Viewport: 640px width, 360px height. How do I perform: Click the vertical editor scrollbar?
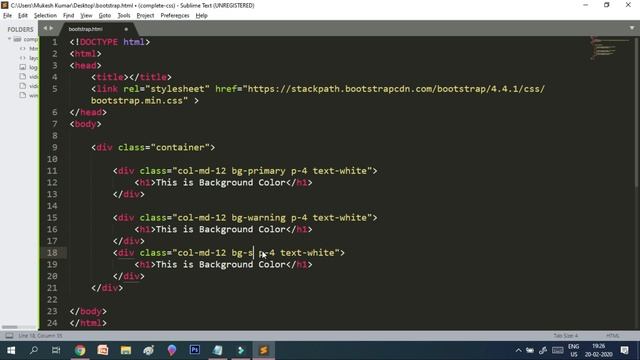(637, 112)
